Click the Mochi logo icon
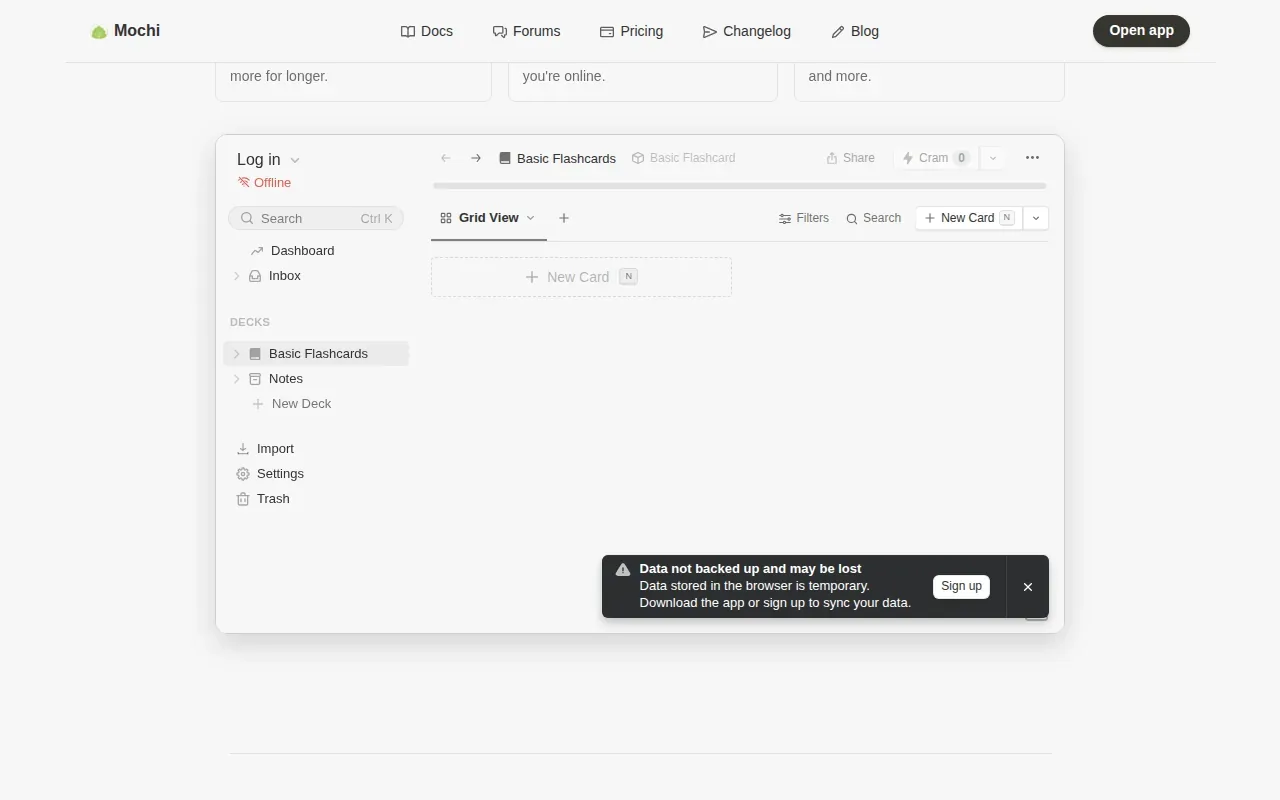Image resolution: width=1280 pixels, height=800 pixels. pos(99,32)
